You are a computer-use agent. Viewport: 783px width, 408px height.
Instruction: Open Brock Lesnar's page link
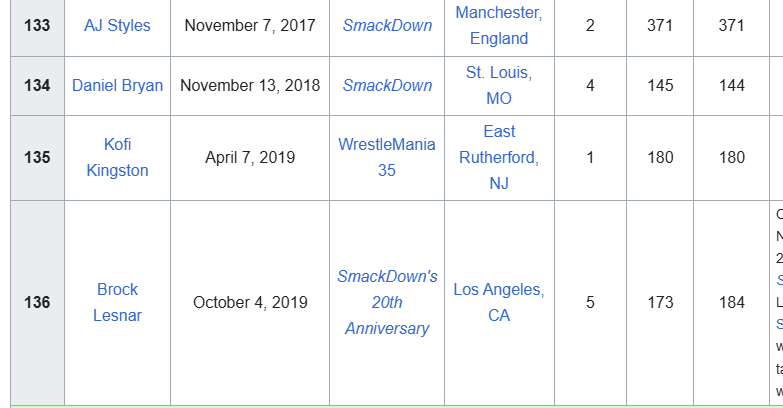117,302
